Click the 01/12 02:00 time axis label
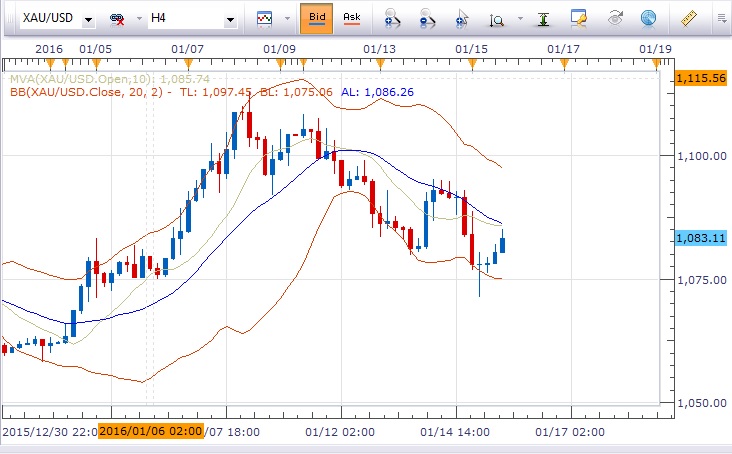Screen dimensions: 732x454 click(x=340, y=432)
